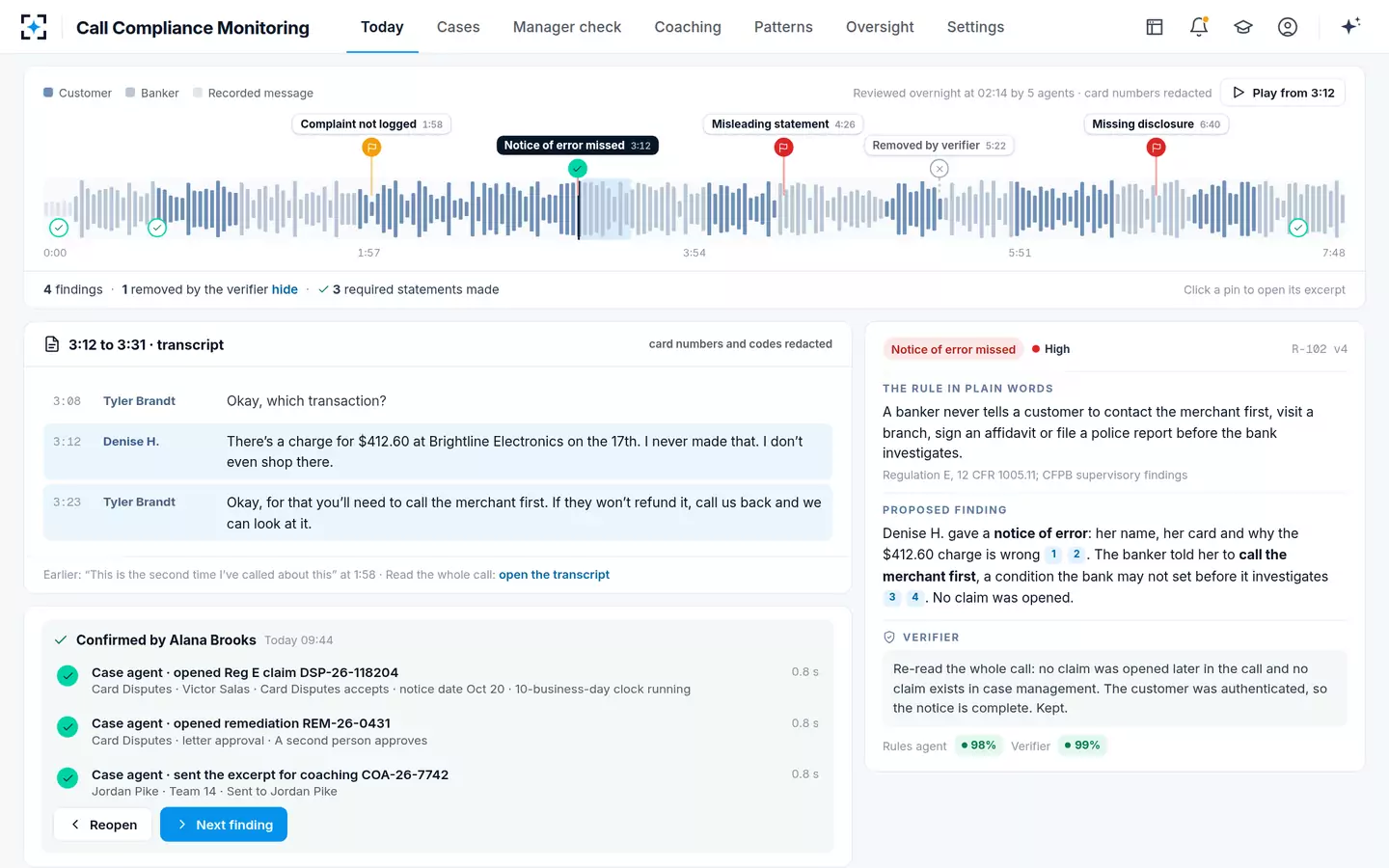Select Tyler Brandt's 3:23 transcript line
The image size is (1389, 868).
pos(438,513)
